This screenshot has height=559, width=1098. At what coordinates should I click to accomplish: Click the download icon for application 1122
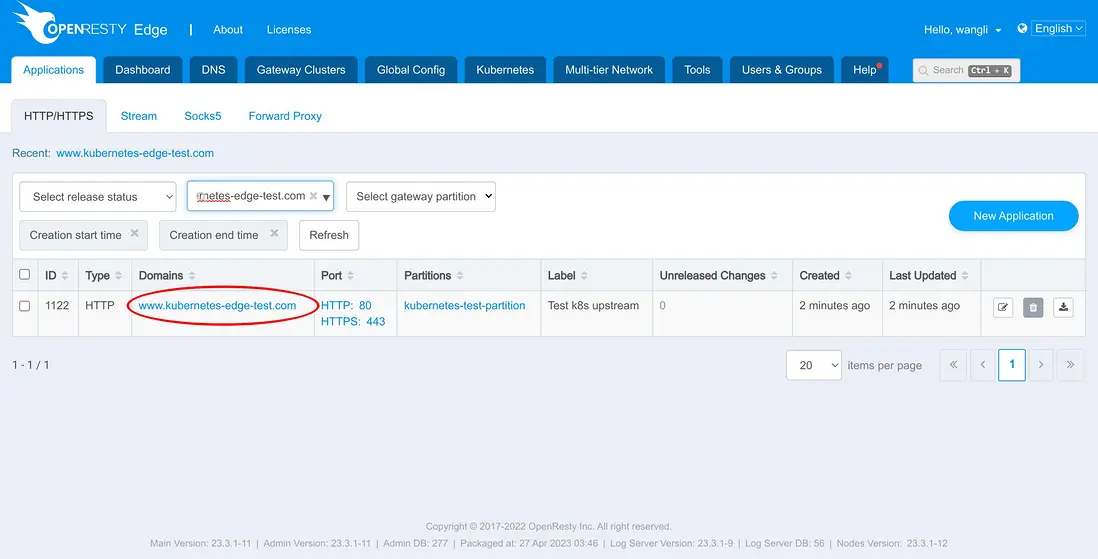pos(1063,308)
